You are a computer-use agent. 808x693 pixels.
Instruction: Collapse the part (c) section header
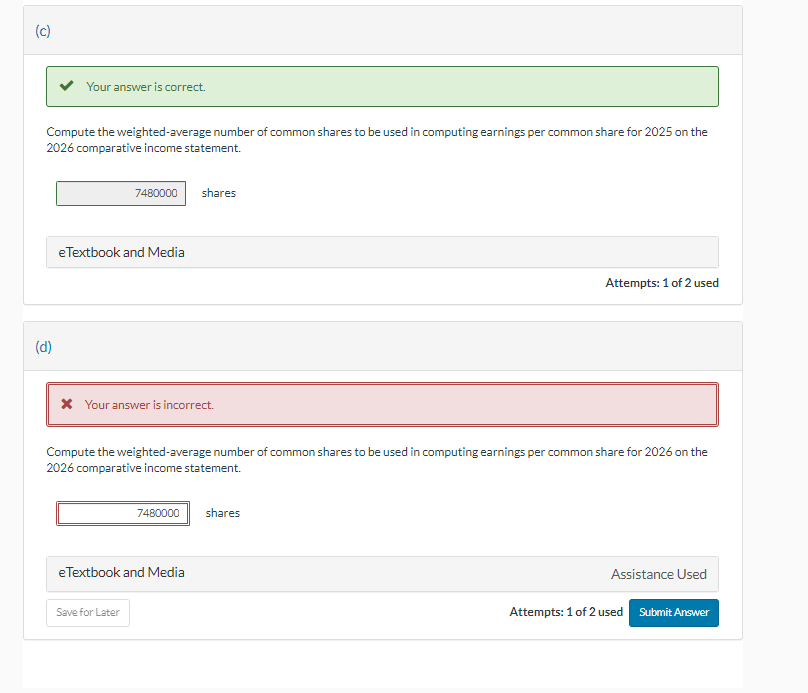pyautogui.click(x=383, y=30)
